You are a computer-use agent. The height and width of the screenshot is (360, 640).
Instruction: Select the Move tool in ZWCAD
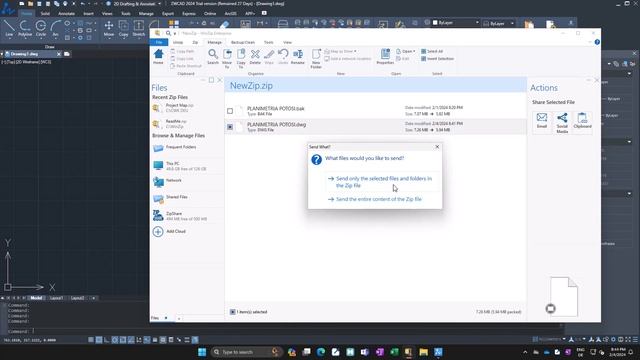click(x=109, y=29)
